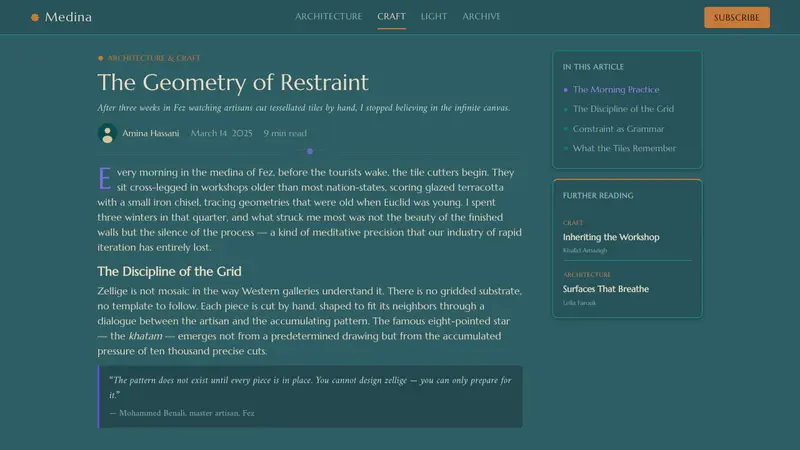
Task: Jump to What the Tiles Remember section
Action: (x=624, y=148)
